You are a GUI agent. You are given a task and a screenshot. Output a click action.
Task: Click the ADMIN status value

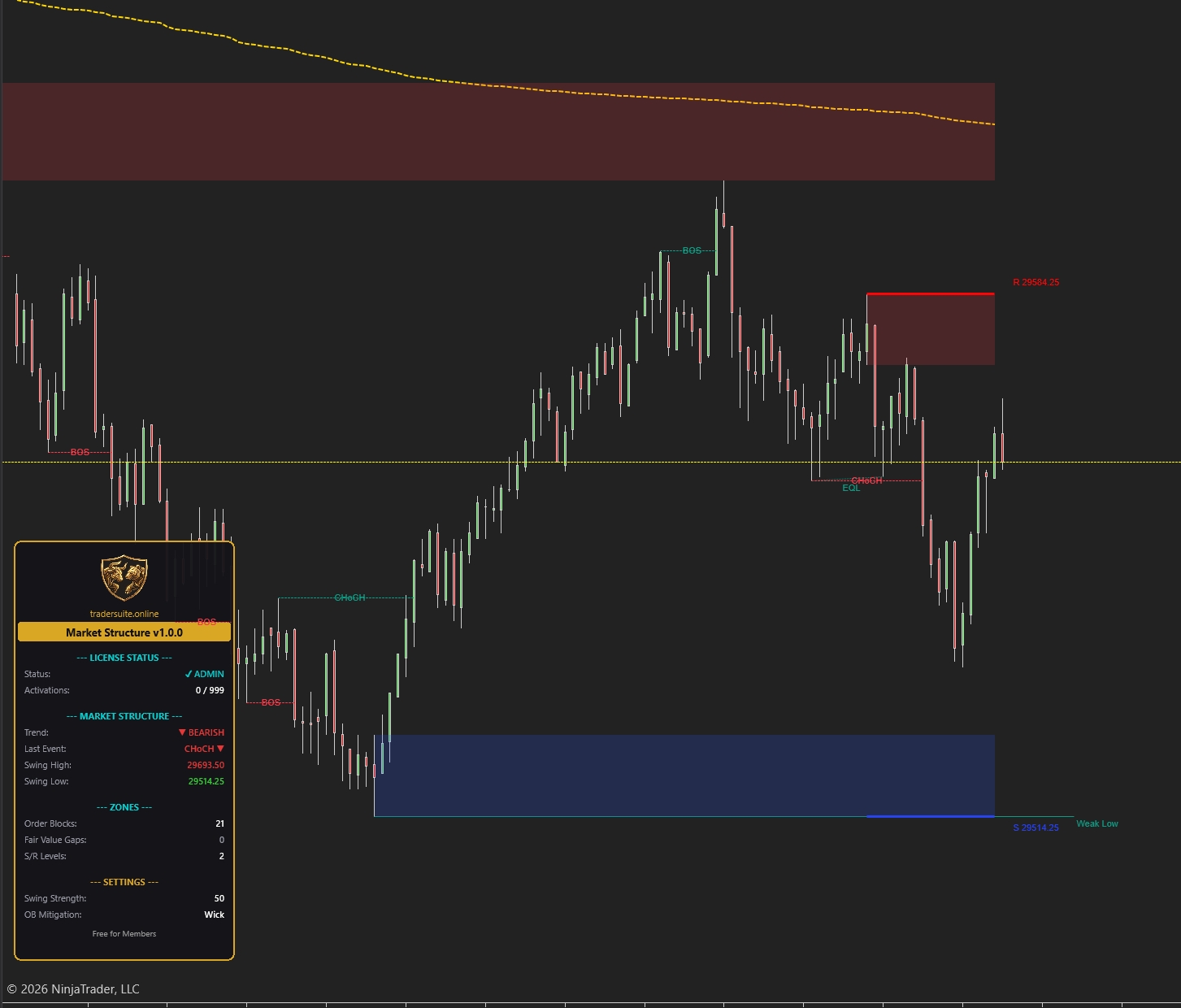(x=204, y=674)
